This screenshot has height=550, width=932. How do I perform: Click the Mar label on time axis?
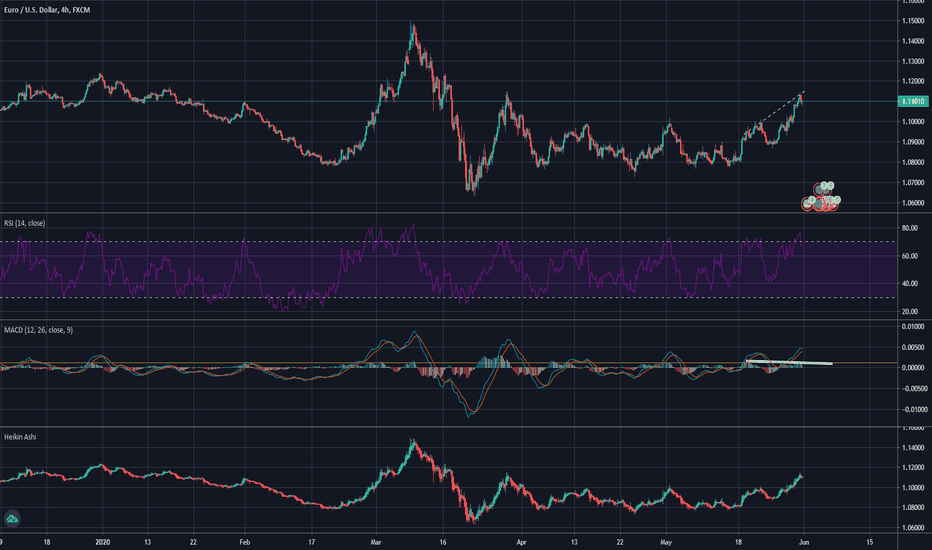375,542
